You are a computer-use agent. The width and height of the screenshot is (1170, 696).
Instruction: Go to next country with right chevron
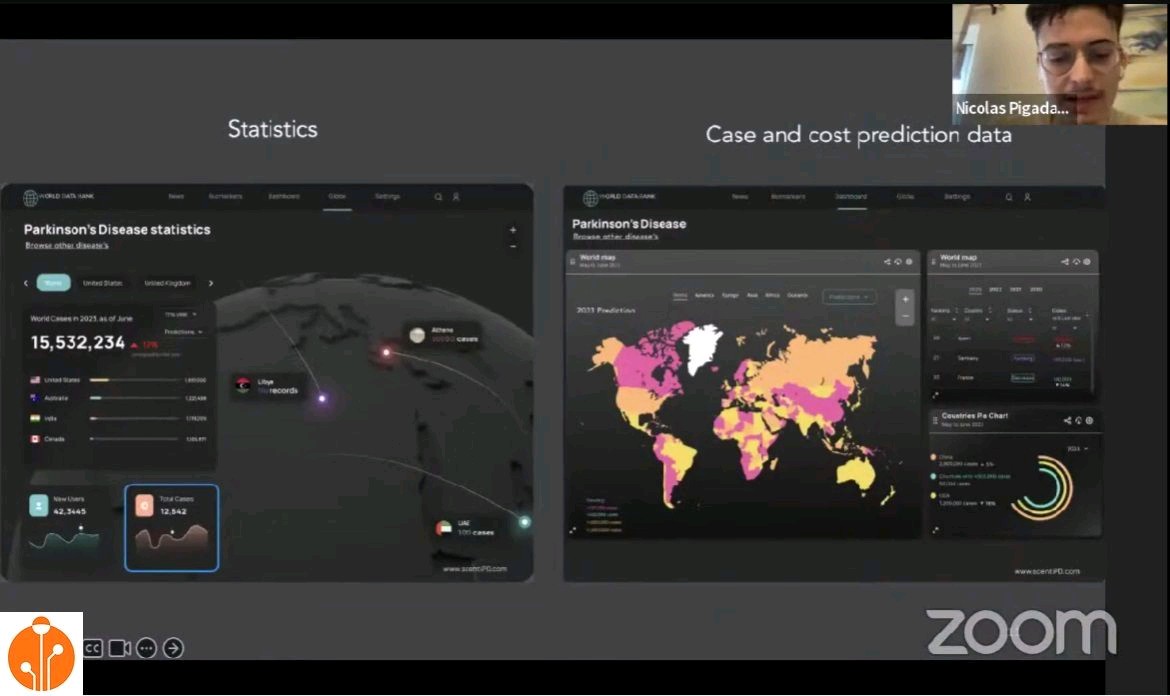tap(211, 283)
